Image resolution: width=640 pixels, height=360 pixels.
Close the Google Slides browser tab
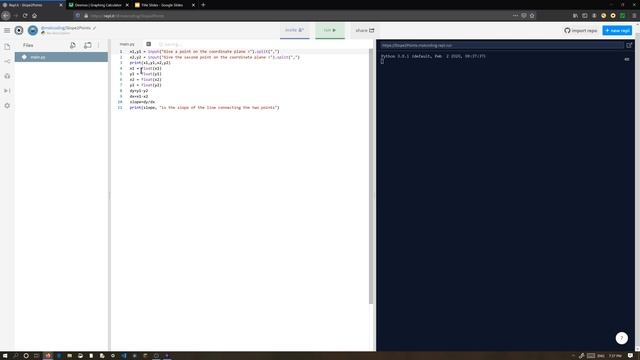(193, 5)
